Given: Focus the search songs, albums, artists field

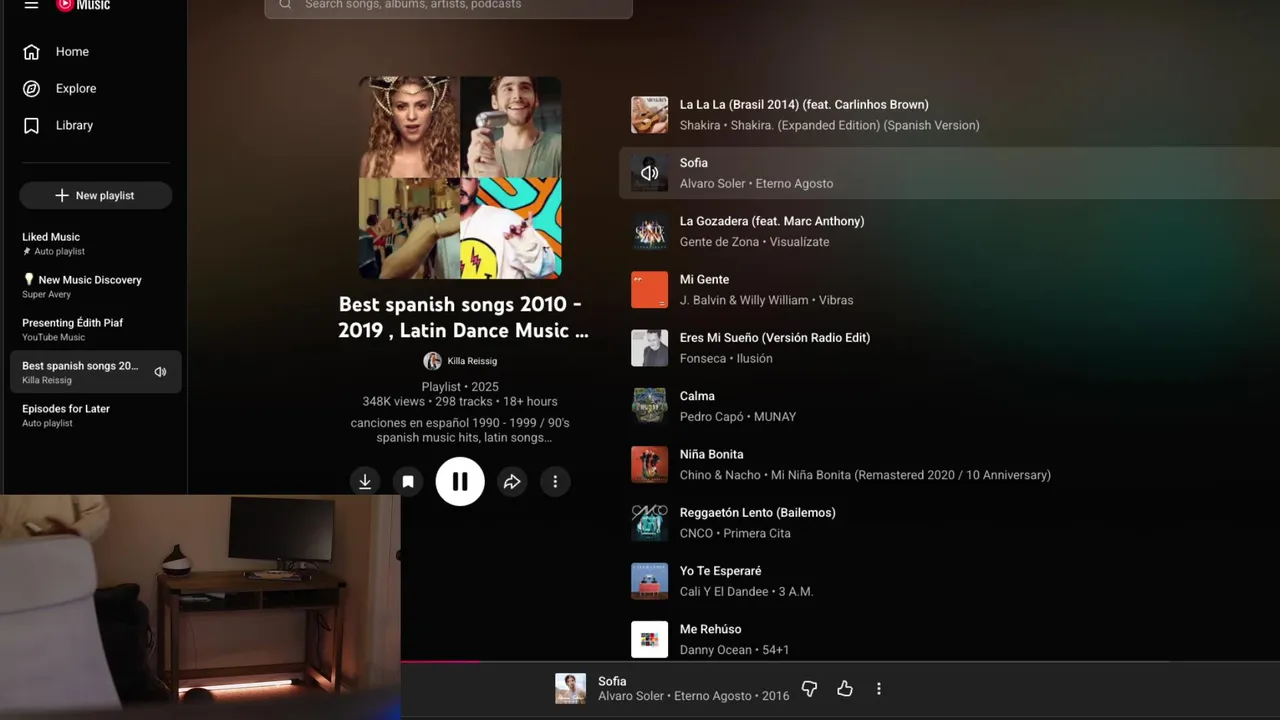Looking at the screenshot, I should (448, 7).
